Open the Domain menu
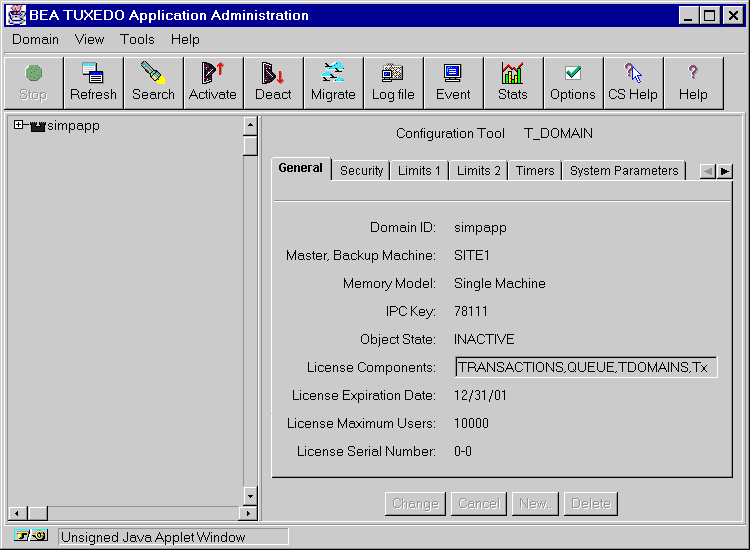 click(35, 39)
